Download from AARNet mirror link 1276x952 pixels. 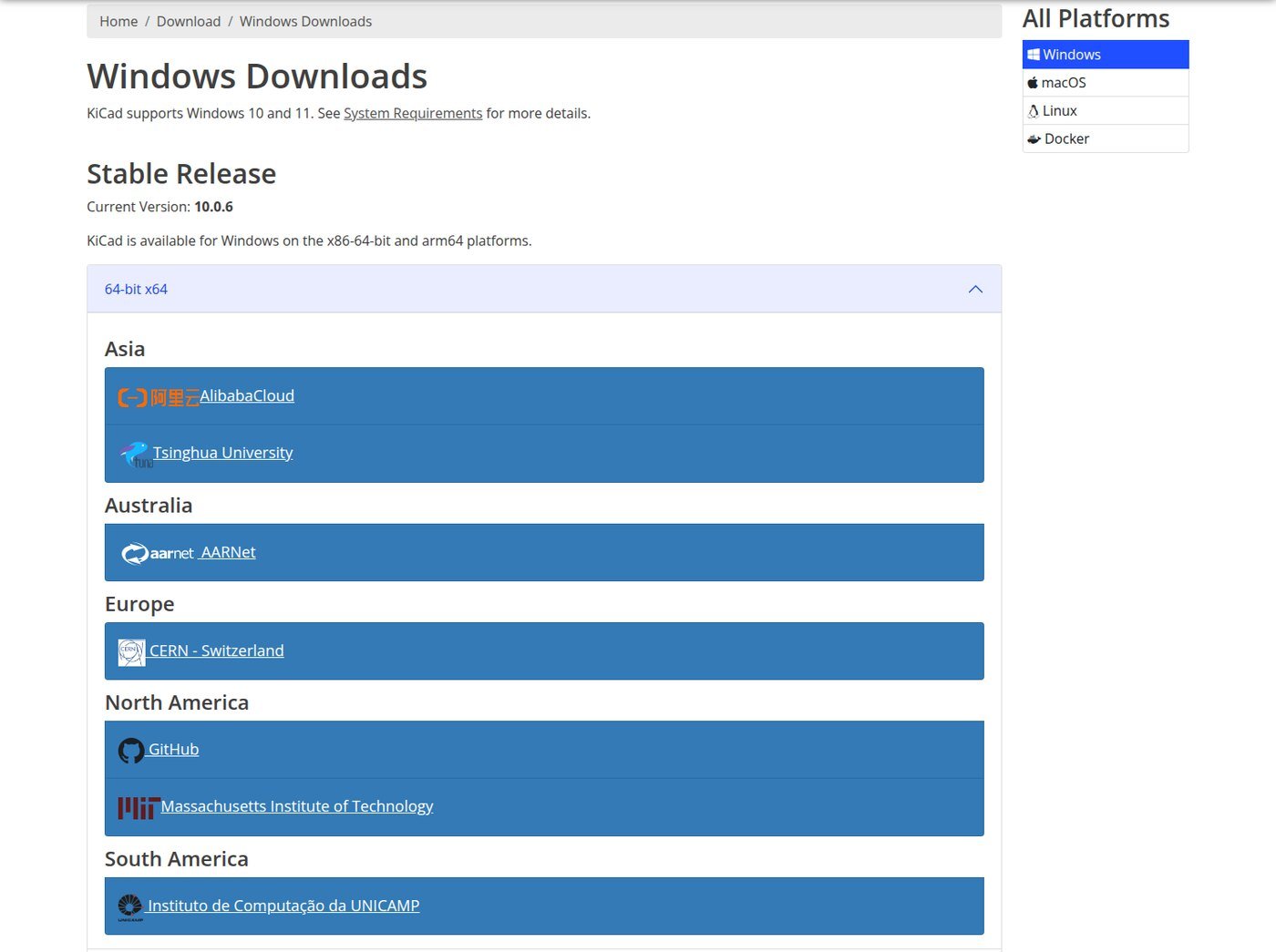tap(228, 552)
